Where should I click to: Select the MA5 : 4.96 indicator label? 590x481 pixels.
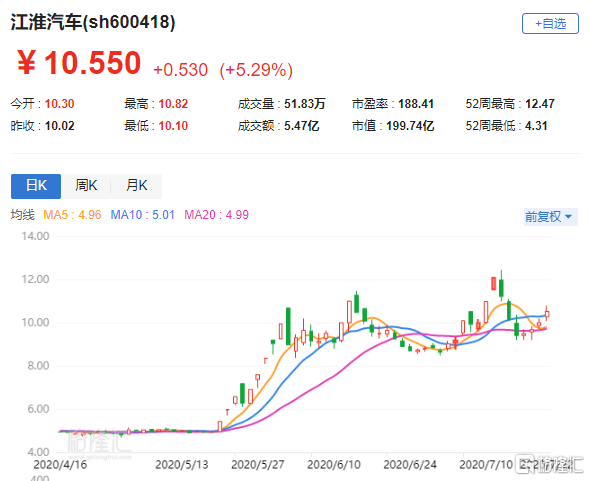(72, 215)
